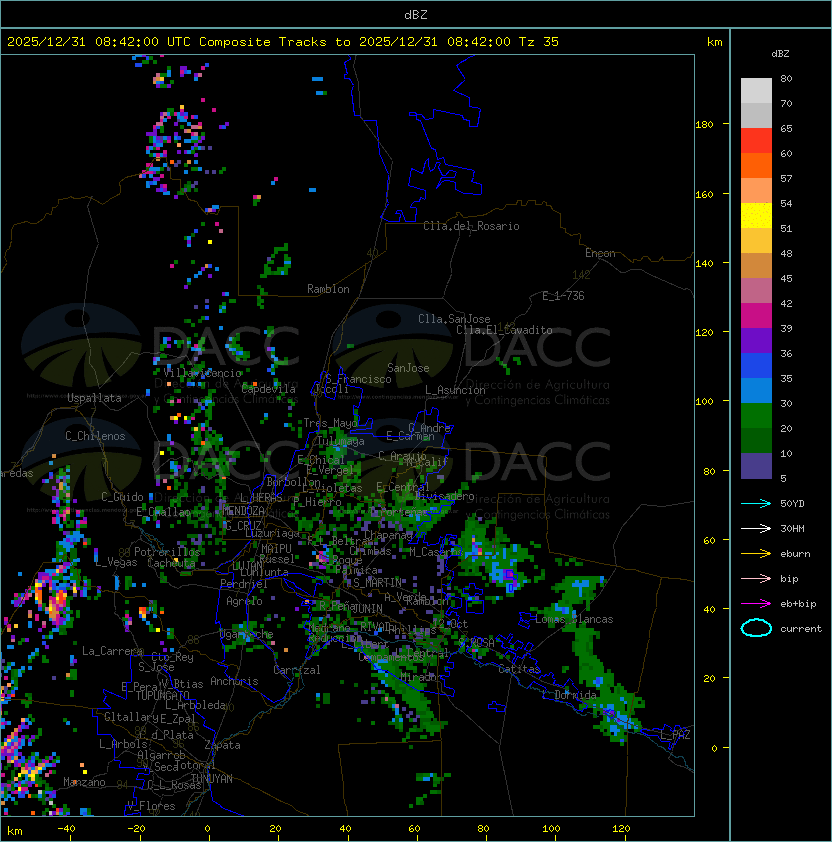Screen dimensions: 832x842
Task: Click the 'S_MARTIN' map label
Action: [378, 583]
